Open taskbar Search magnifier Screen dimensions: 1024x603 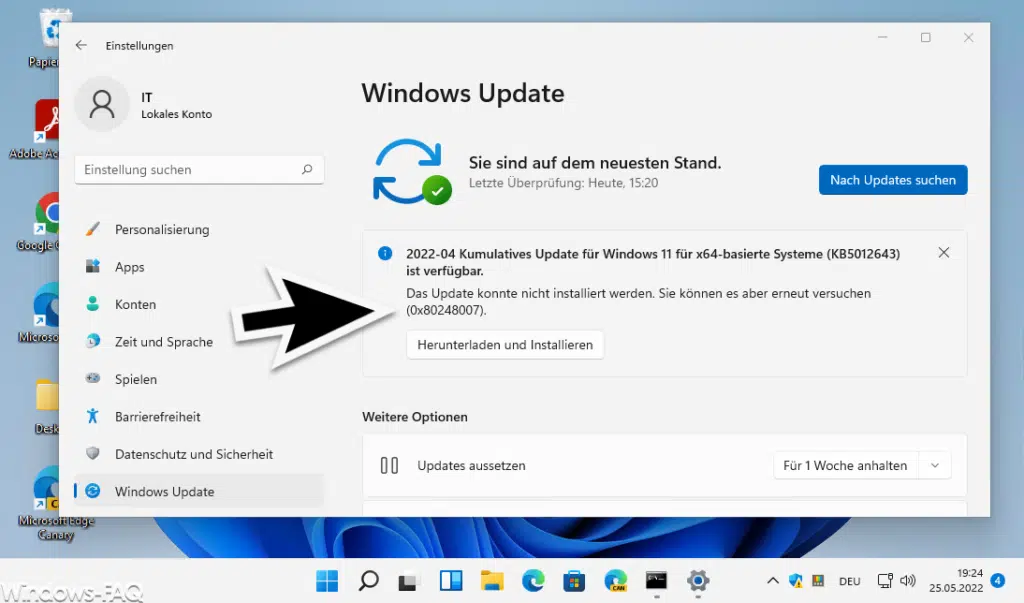pos(369,581)
